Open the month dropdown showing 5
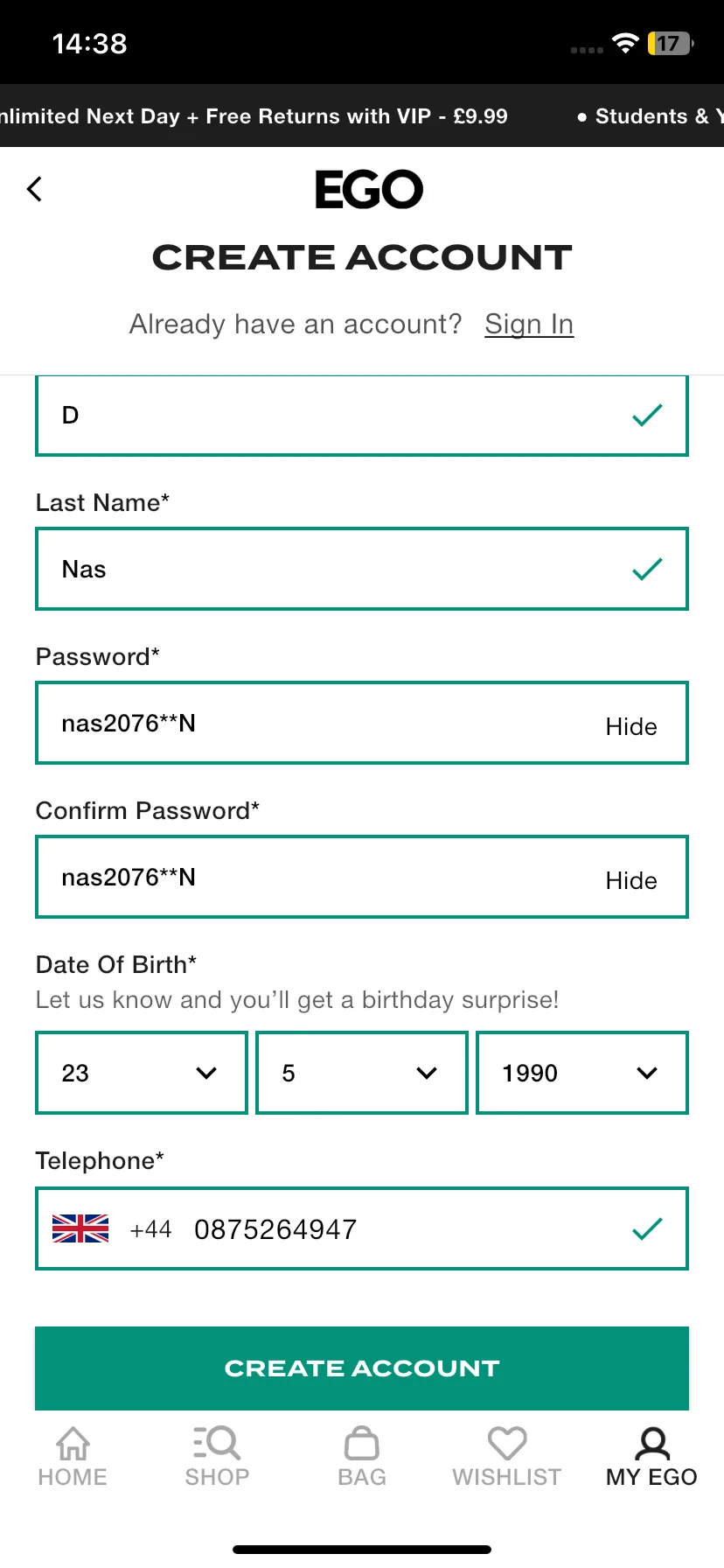The image size is (724, 1568). [x=362, y=1073]
